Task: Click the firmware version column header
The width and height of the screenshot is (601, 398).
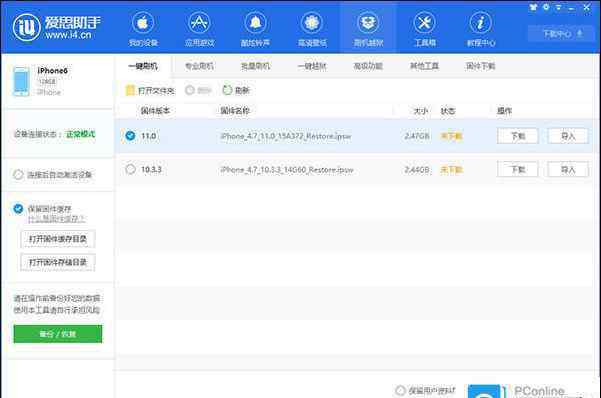Action: pyautogui.click(x=155, y=111)
